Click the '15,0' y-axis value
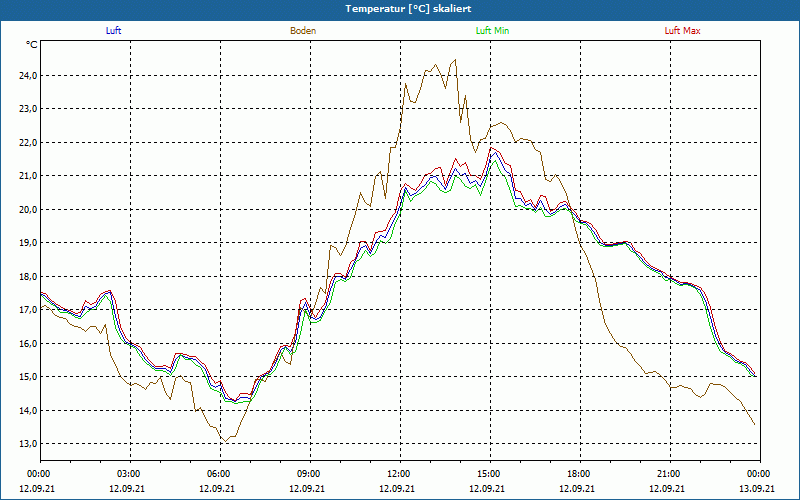800x500 pixels. coord(29,377)
